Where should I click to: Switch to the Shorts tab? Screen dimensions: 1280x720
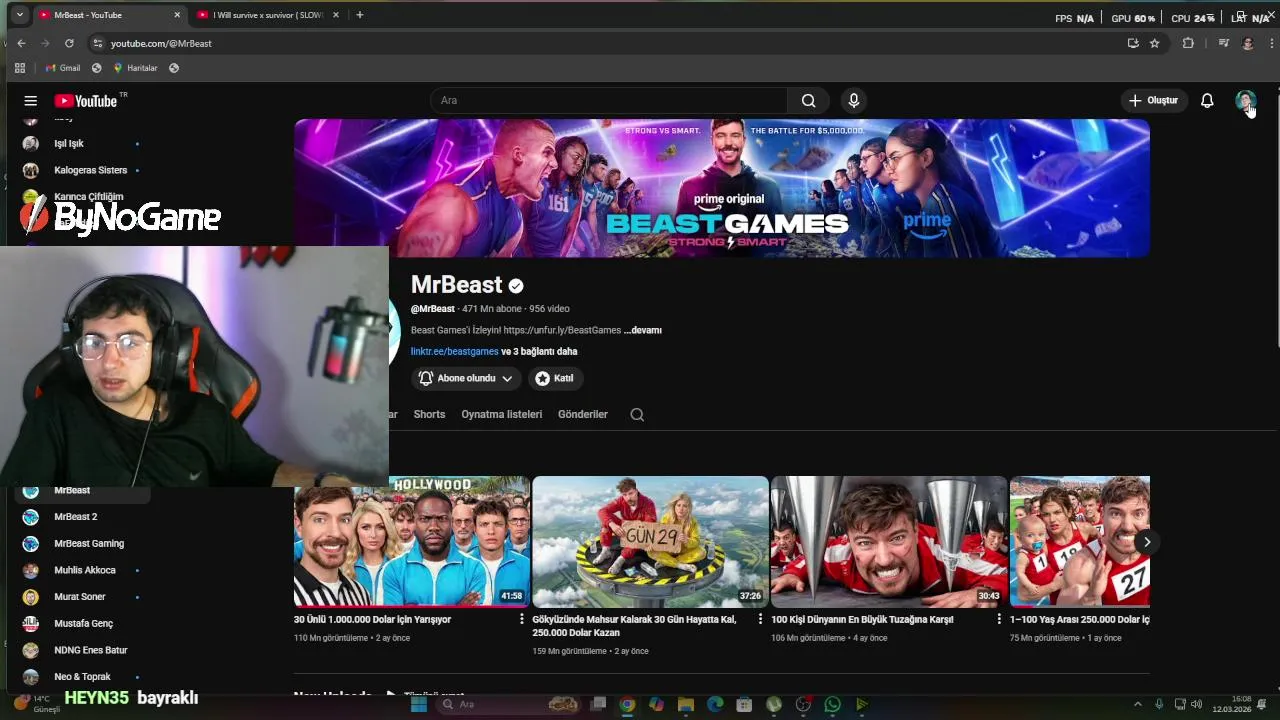click(429, 414)
